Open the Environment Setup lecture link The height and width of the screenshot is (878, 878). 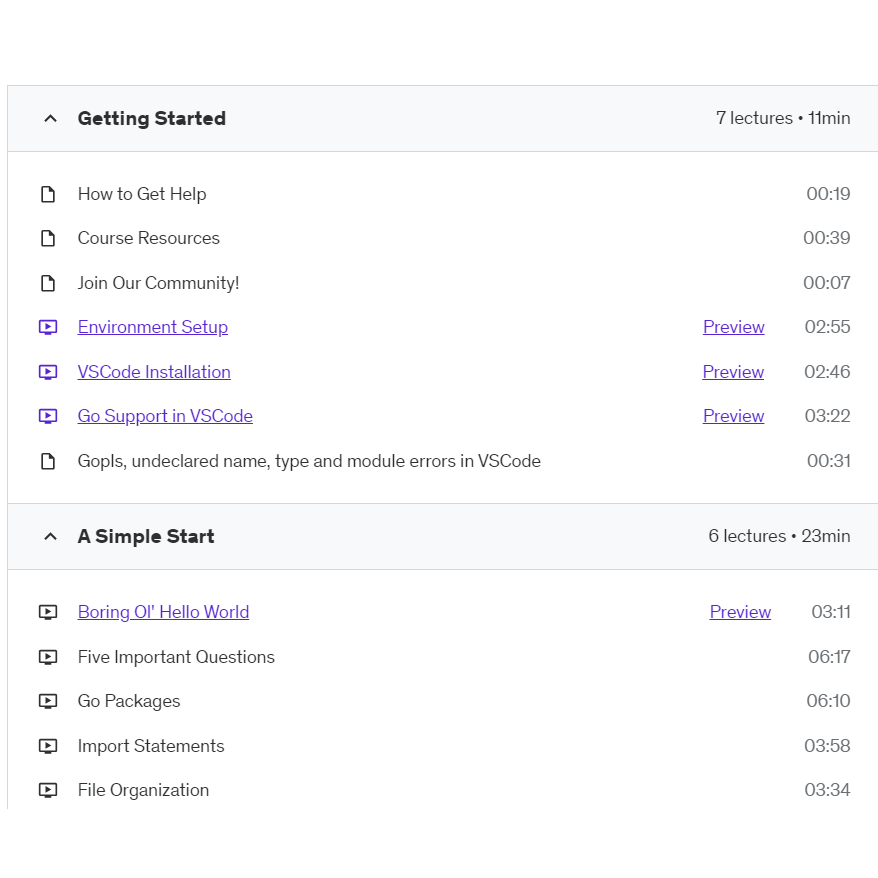(x=153, y=327)
